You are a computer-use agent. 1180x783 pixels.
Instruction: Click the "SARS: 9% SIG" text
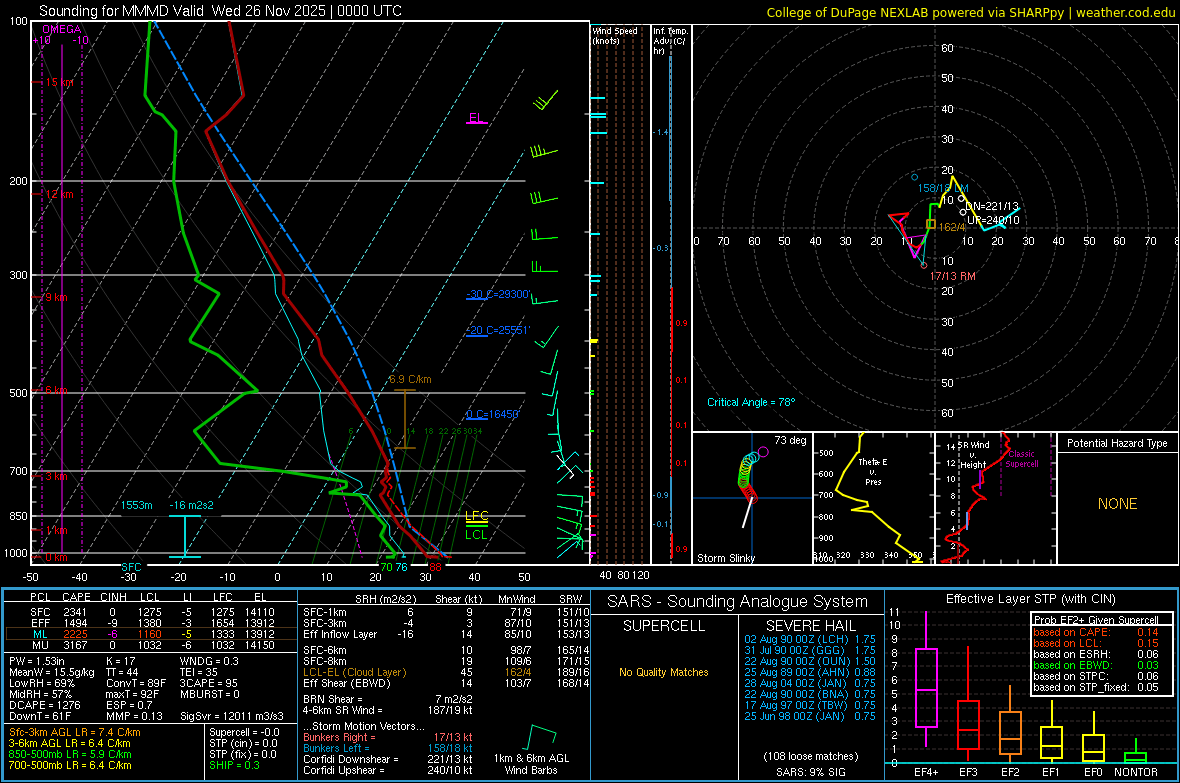pyautogui.click(x=810, y=772)
